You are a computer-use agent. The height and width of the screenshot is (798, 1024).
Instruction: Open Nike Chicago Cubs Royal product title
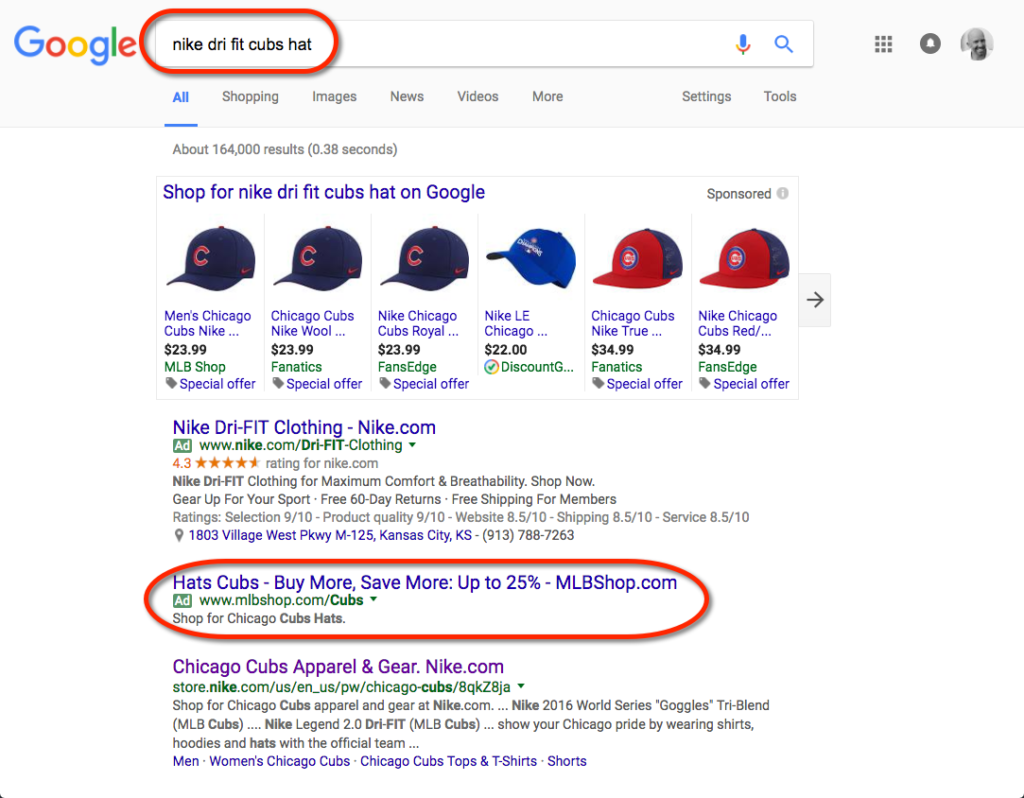(418, 323)
